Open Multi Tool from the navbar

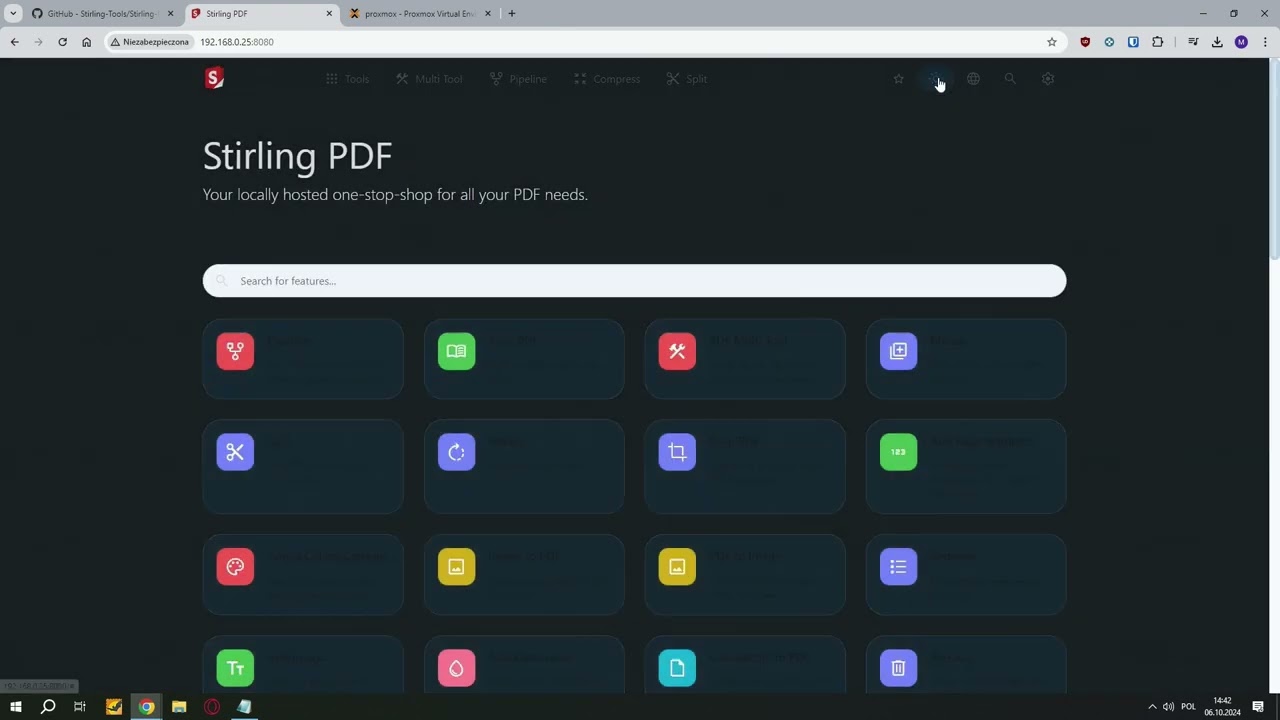[429, 79]
